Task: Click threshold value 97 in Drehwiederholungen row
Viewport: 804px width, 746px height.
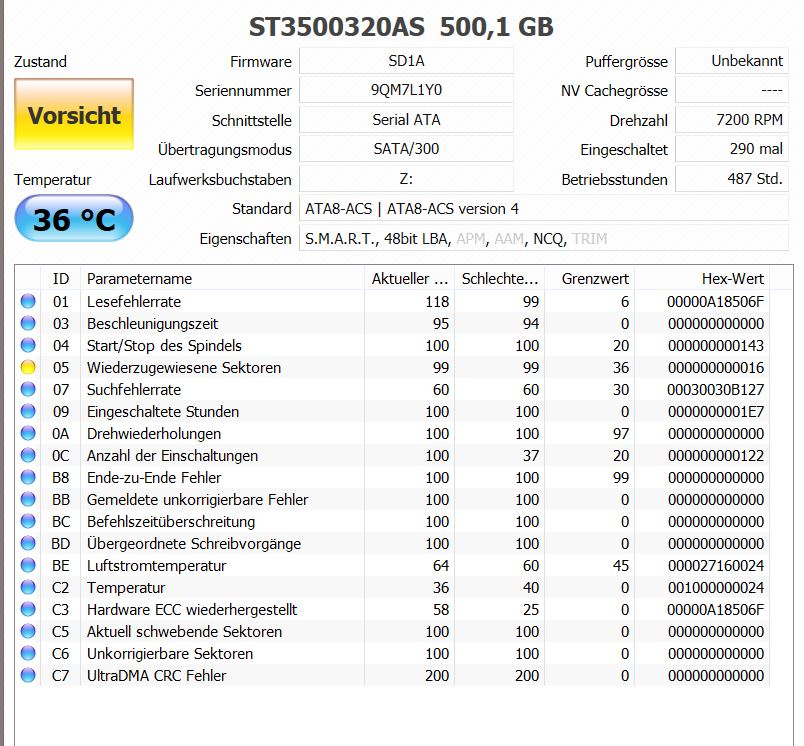Action: pyautogui.click(x=620, y=434)
